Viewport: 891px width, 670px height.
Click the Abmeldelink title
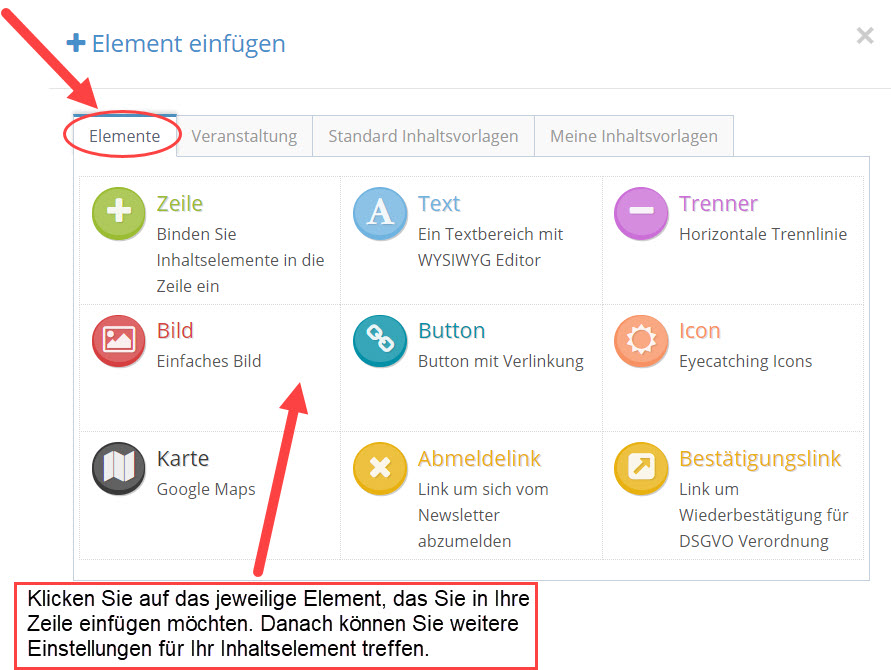pos(479,459)
